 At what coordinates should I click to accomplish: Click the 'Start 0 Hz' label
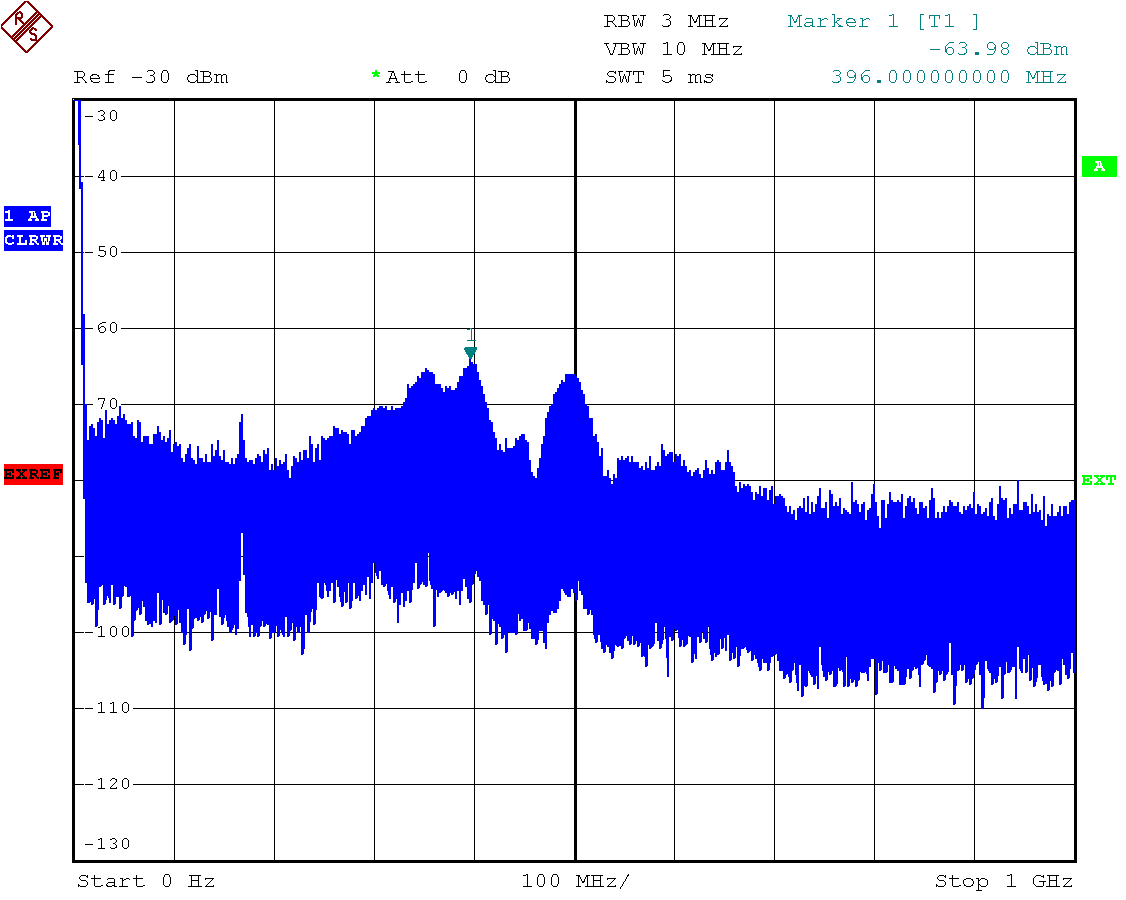click(x=146, y=881)
